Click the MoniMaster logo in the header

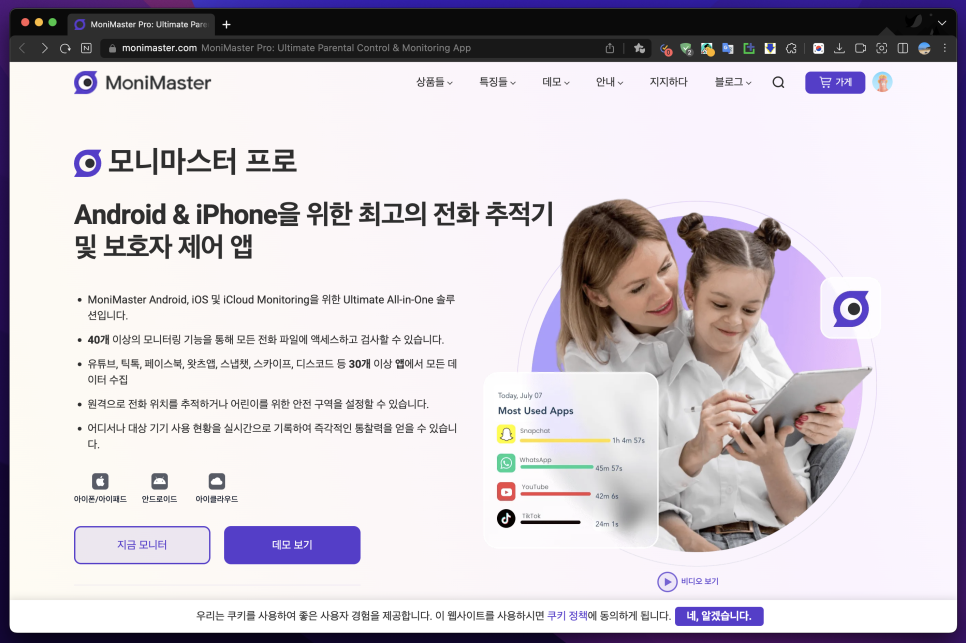click(142, 83)
